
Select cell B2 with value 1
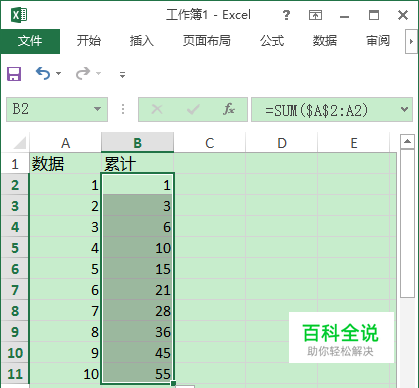tap(137, 185)
